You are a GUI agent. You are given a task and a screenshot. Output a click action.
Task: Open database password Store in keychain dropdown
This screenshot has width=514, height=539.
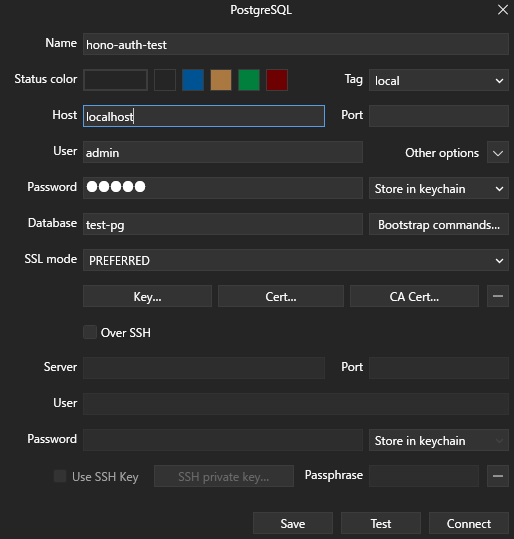point(439,188)
